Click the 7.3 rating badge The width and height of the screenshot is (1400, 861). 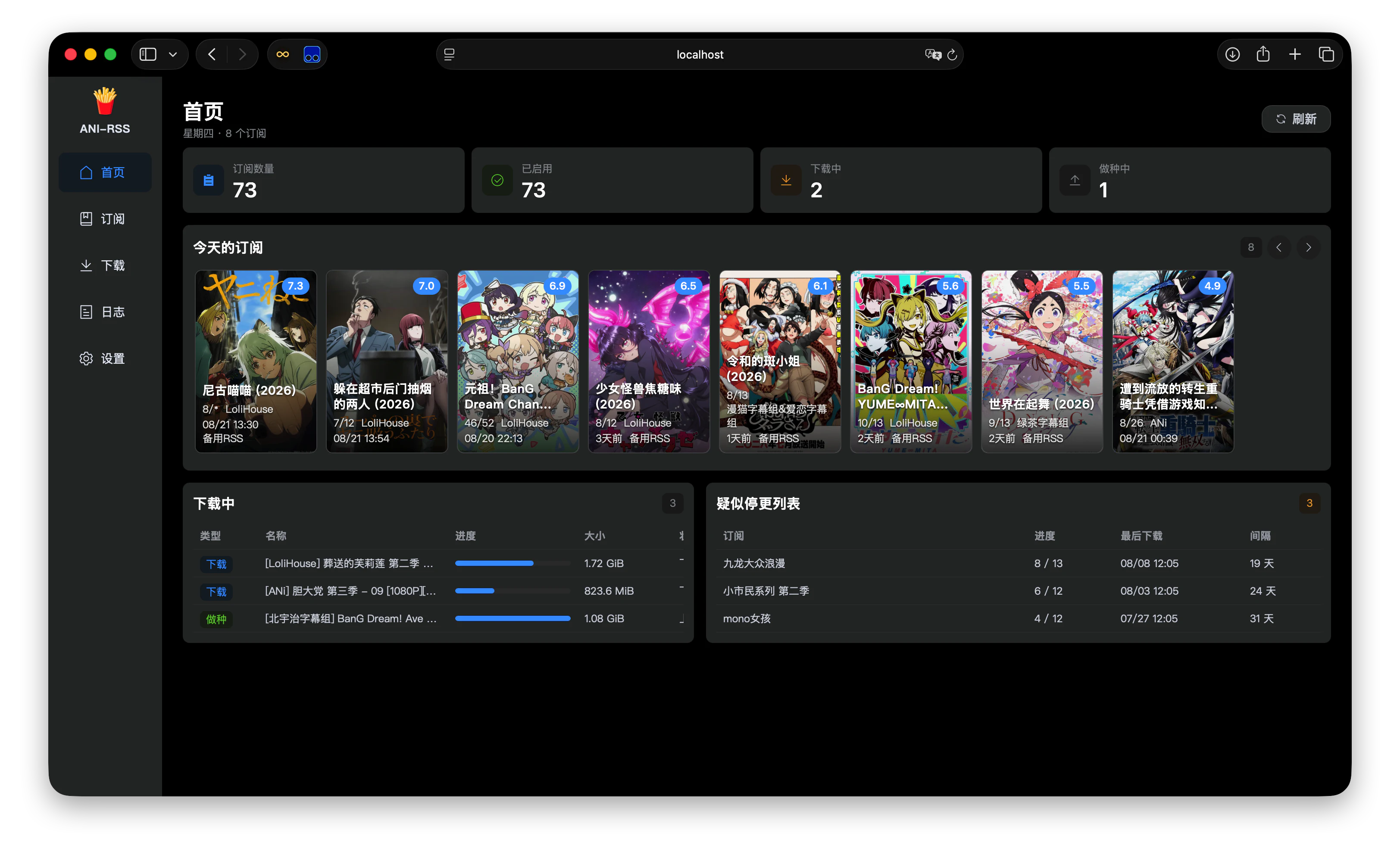tap(295, 286)
